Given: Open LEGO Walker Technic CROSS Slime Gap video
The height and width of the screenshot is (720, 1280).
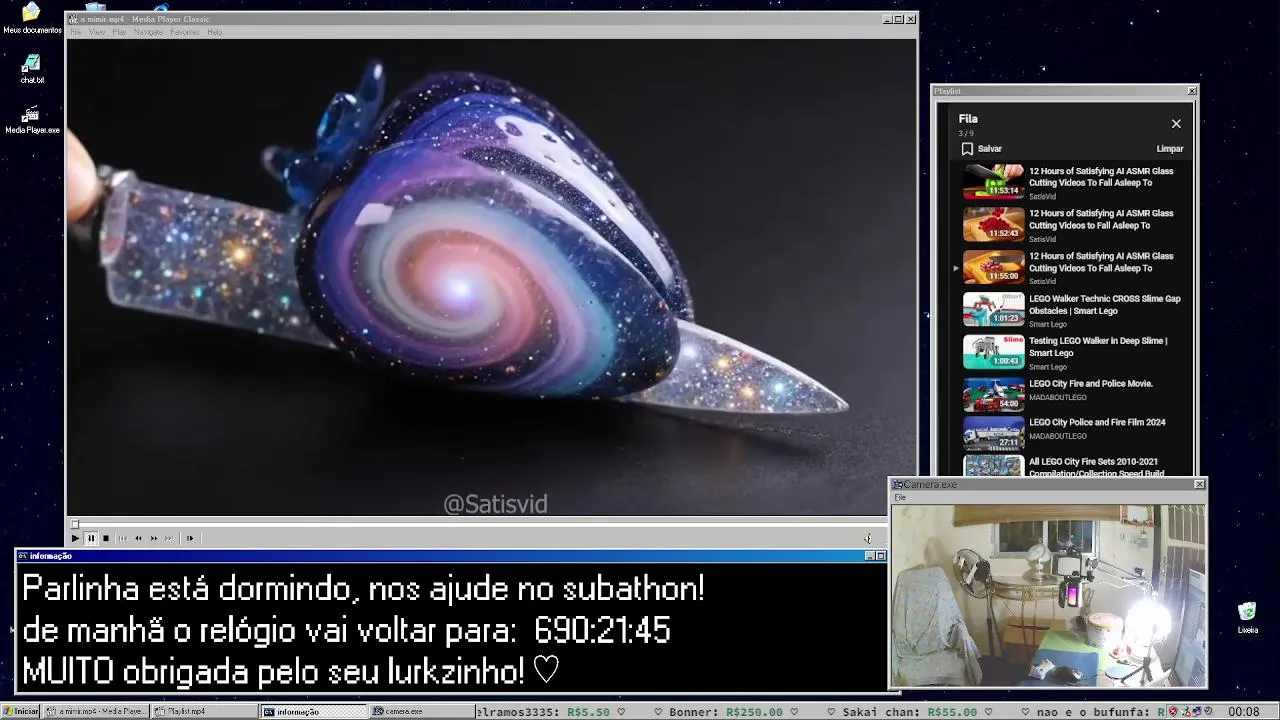Looking at the screenshot, I should pyautogui.click(x=1104, y=304).
